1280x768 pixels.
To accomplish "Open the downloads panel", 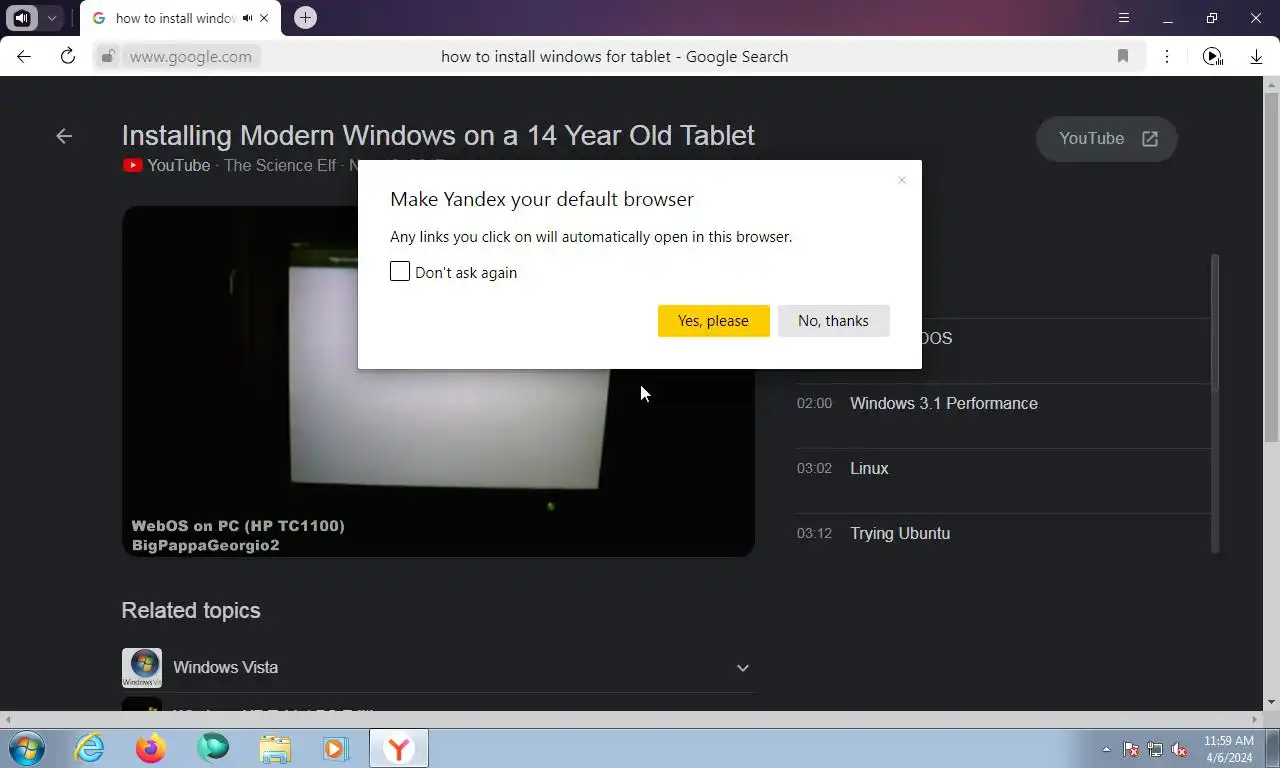I will point(1256,56).
